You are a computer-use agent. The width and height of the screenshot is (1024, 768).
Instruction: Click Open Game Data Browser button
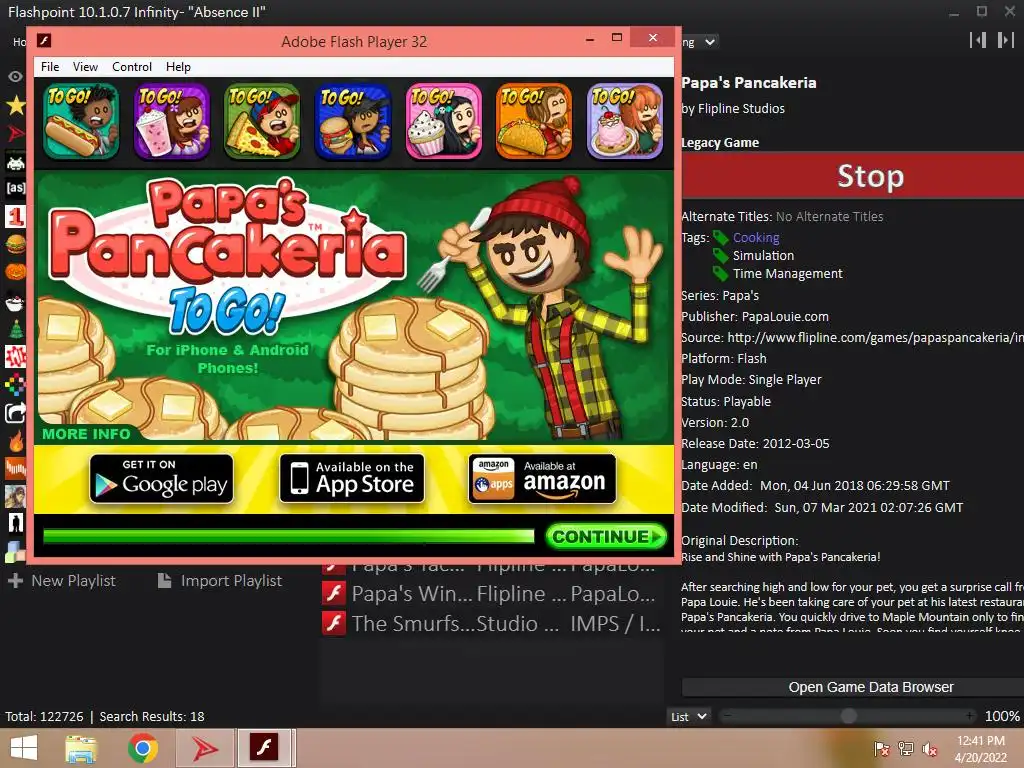point(853,687)
